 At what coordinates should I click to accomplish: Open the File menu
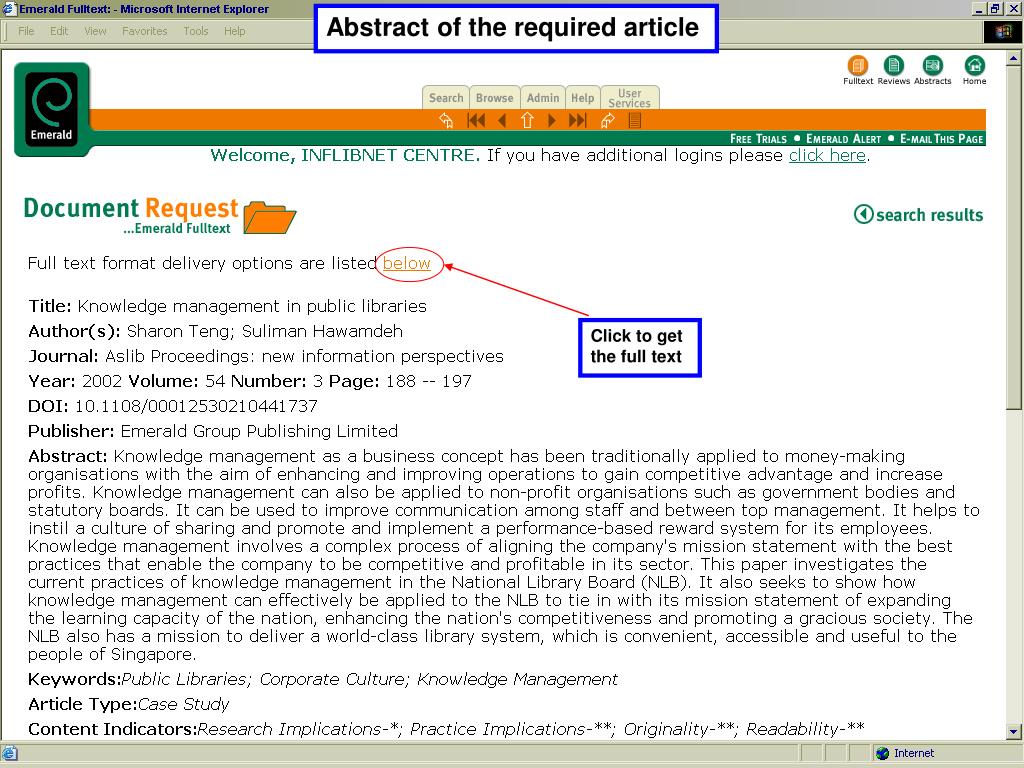pyautogui.click(x=26, y=31)
